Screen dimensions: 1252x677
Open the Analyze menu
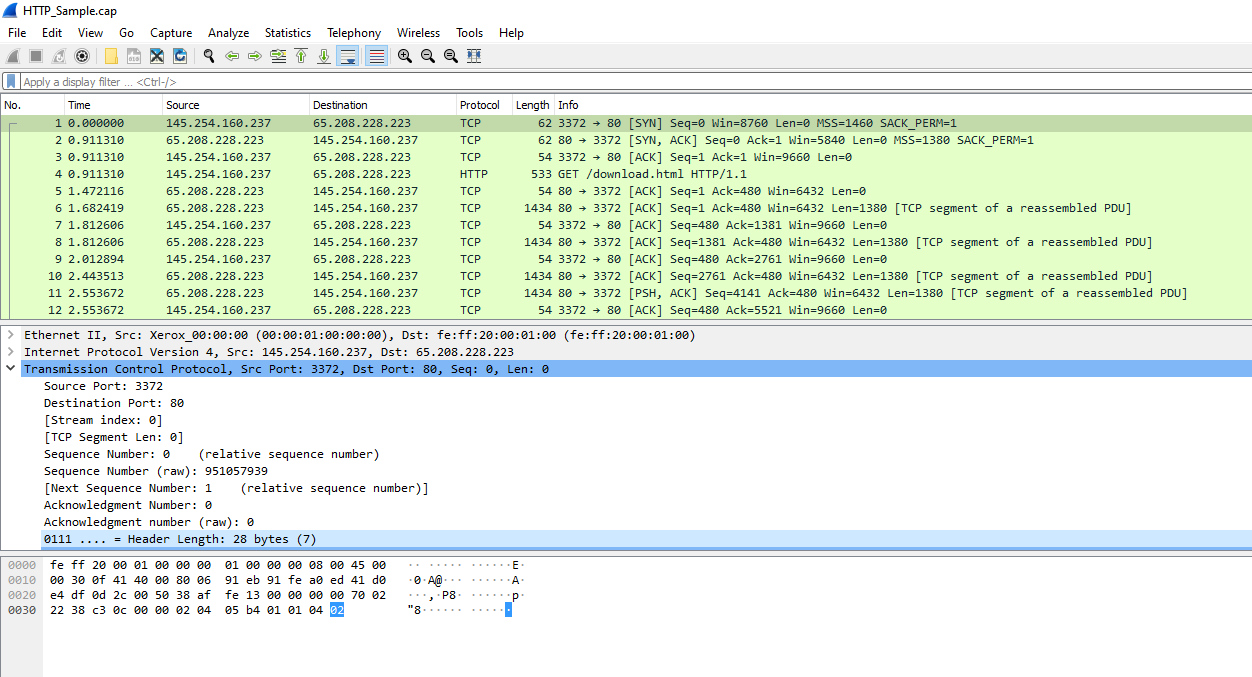tap(228, 33)
